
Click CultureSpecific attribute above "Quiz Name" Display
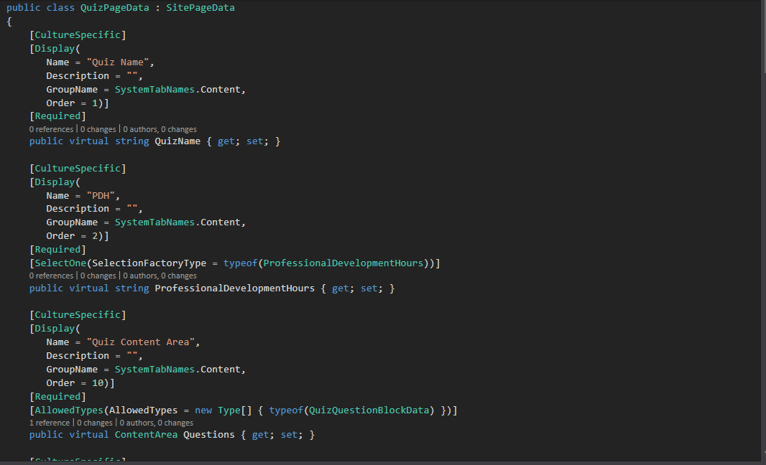(77, 35)
